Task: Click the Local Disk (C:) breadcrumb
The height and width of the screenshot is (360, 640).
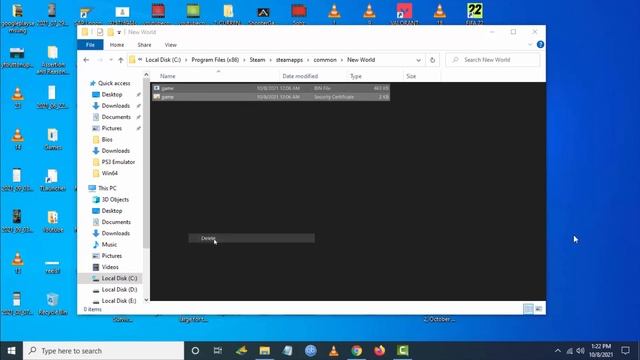Action: pos(163,60)
